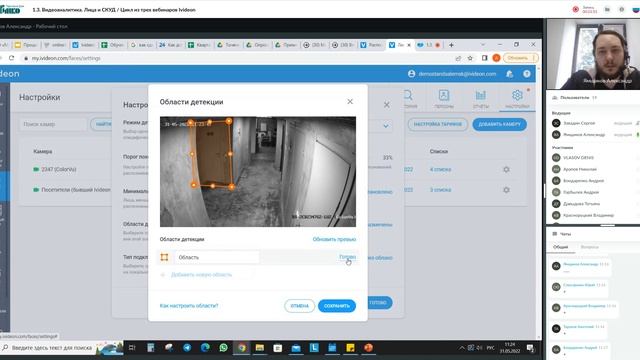Click the Обновить browser update button
This screenshot has height=360, width=640.
(520, 58)
